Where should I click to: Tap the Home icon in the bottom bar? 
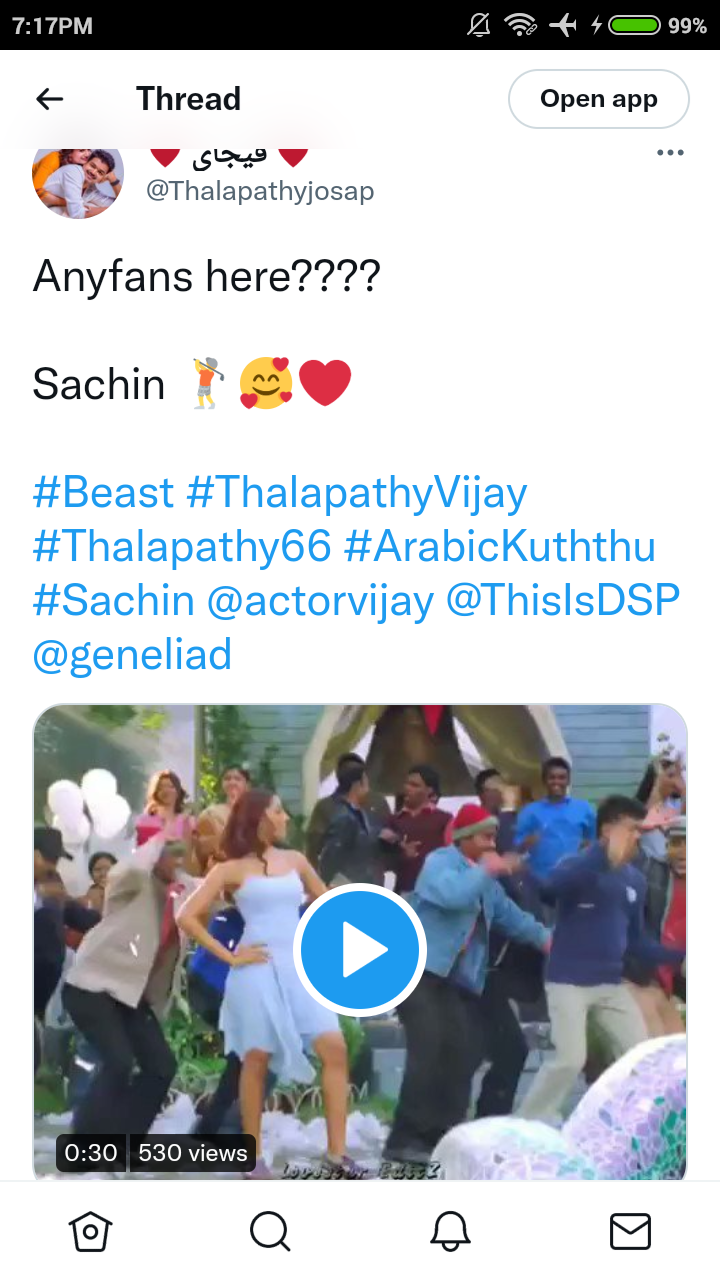(x=90, y=1232)
